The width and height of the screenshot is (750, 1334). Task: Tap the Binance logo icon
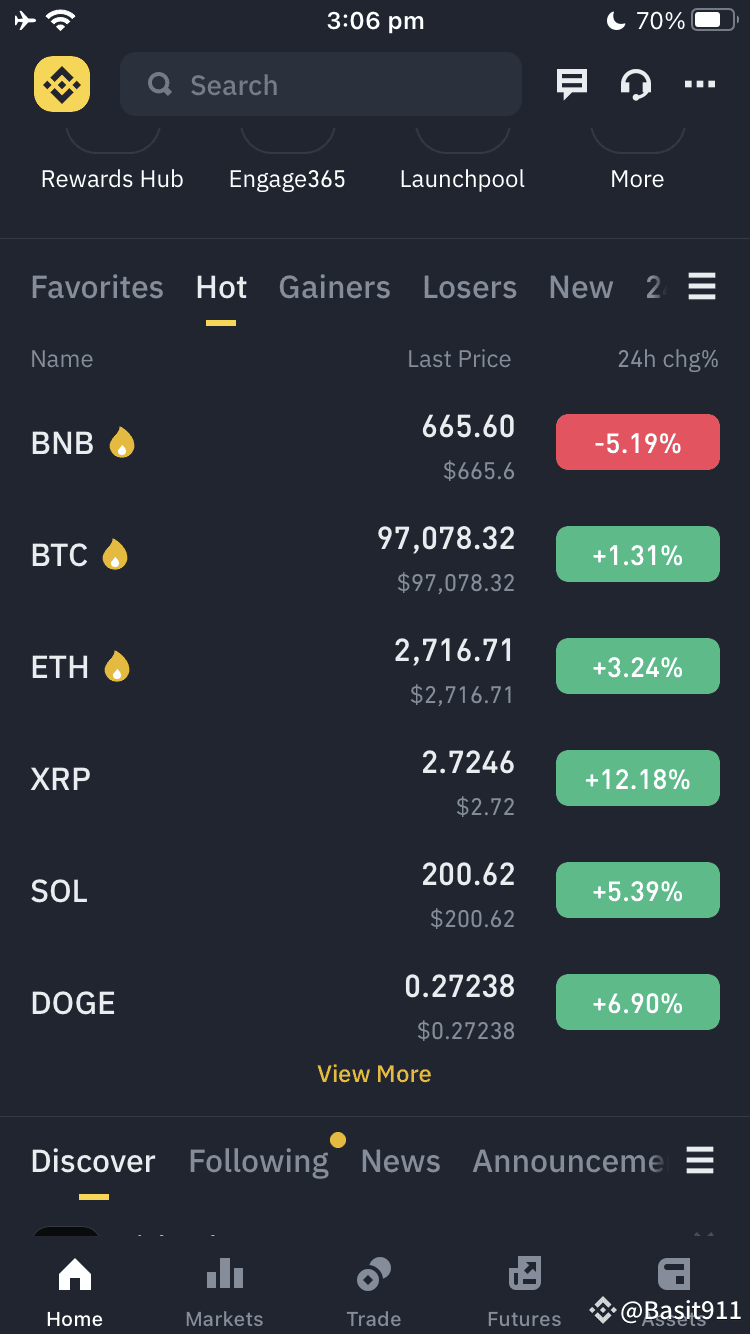point(62,84)
